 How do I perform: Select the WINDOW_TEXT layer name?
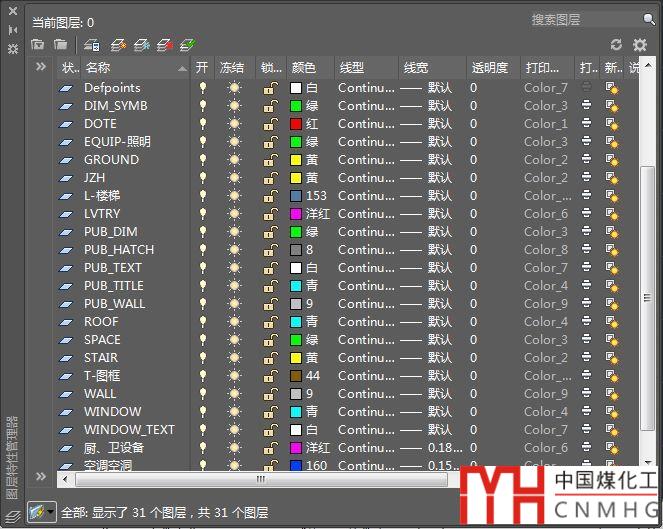(129, 430)
